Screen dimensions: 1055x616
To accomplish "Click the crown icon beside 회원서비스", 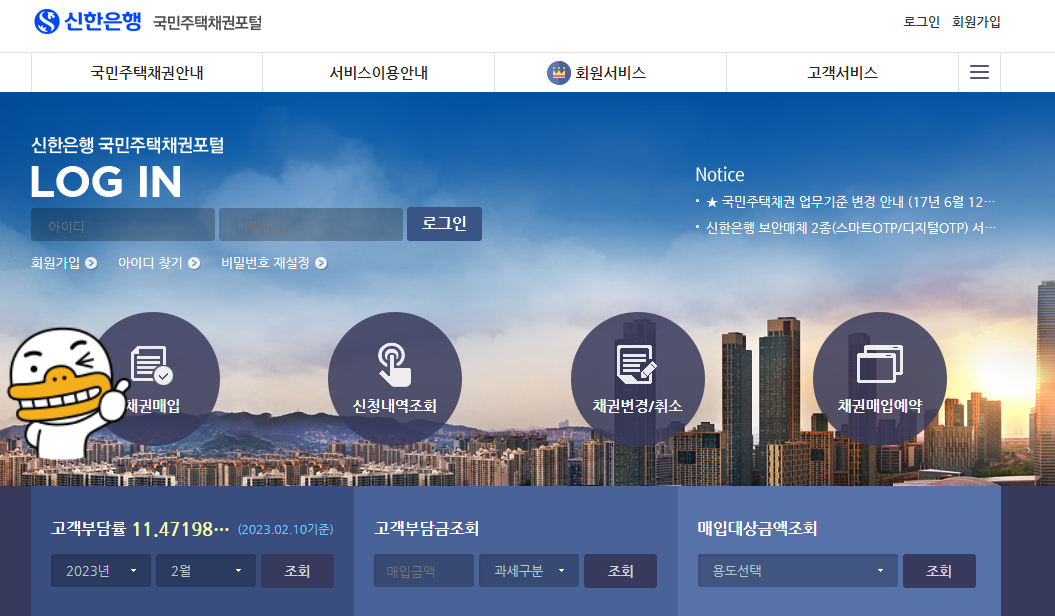I will click(x=558, y=73).
